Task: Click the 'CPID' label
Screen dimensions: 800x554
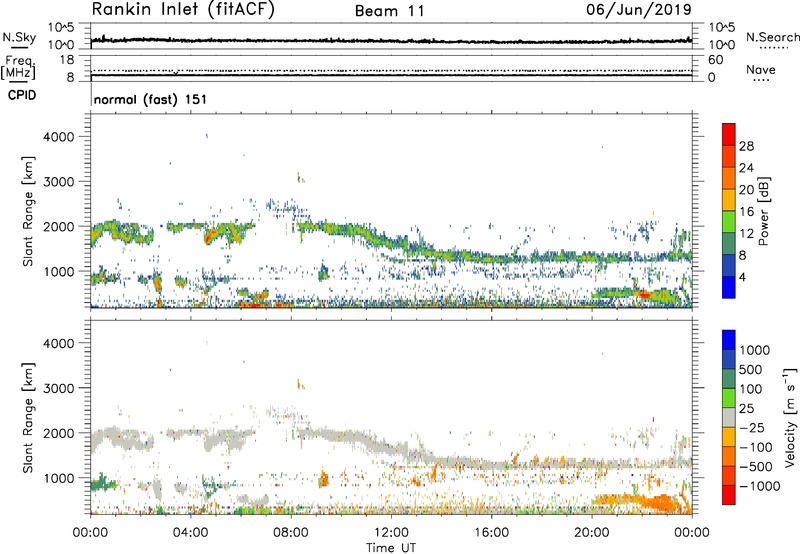Action: pos(22,95)
